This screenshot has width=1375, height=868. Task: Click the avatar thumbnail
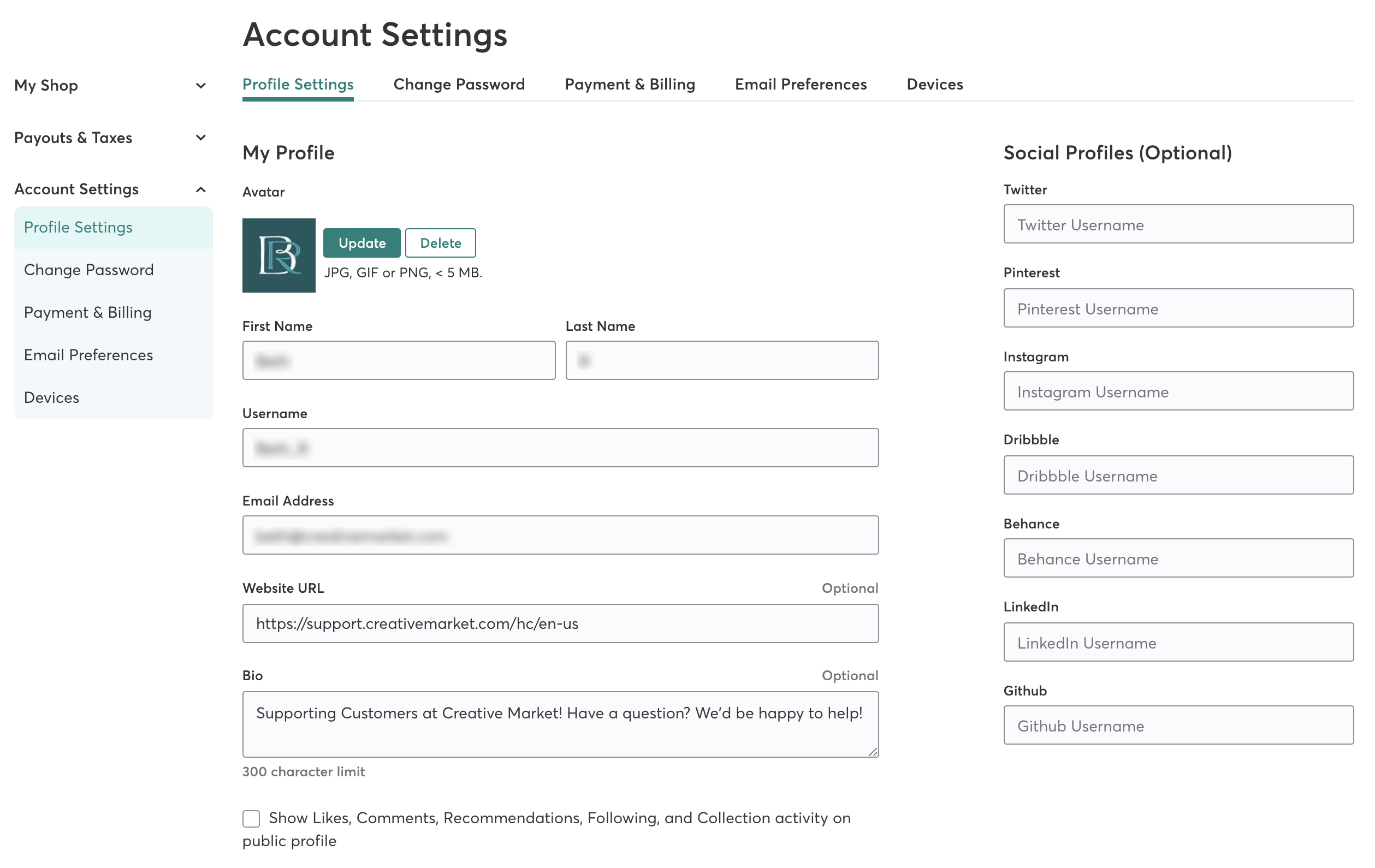click(278, 255)
